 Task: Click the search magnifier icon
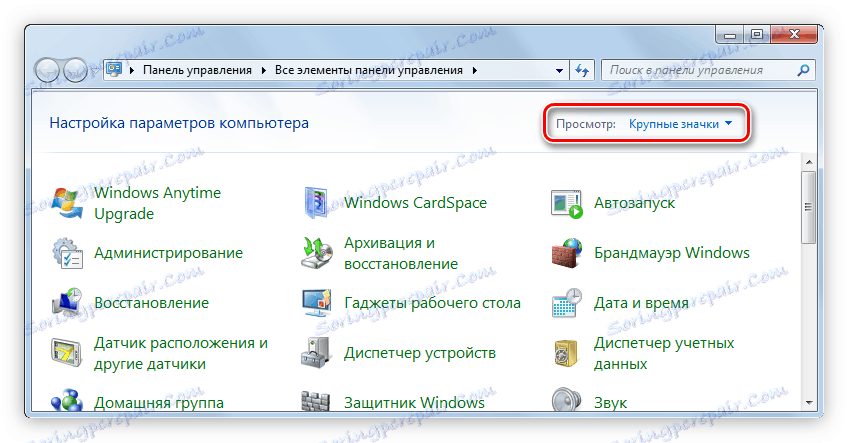[804, 70]
